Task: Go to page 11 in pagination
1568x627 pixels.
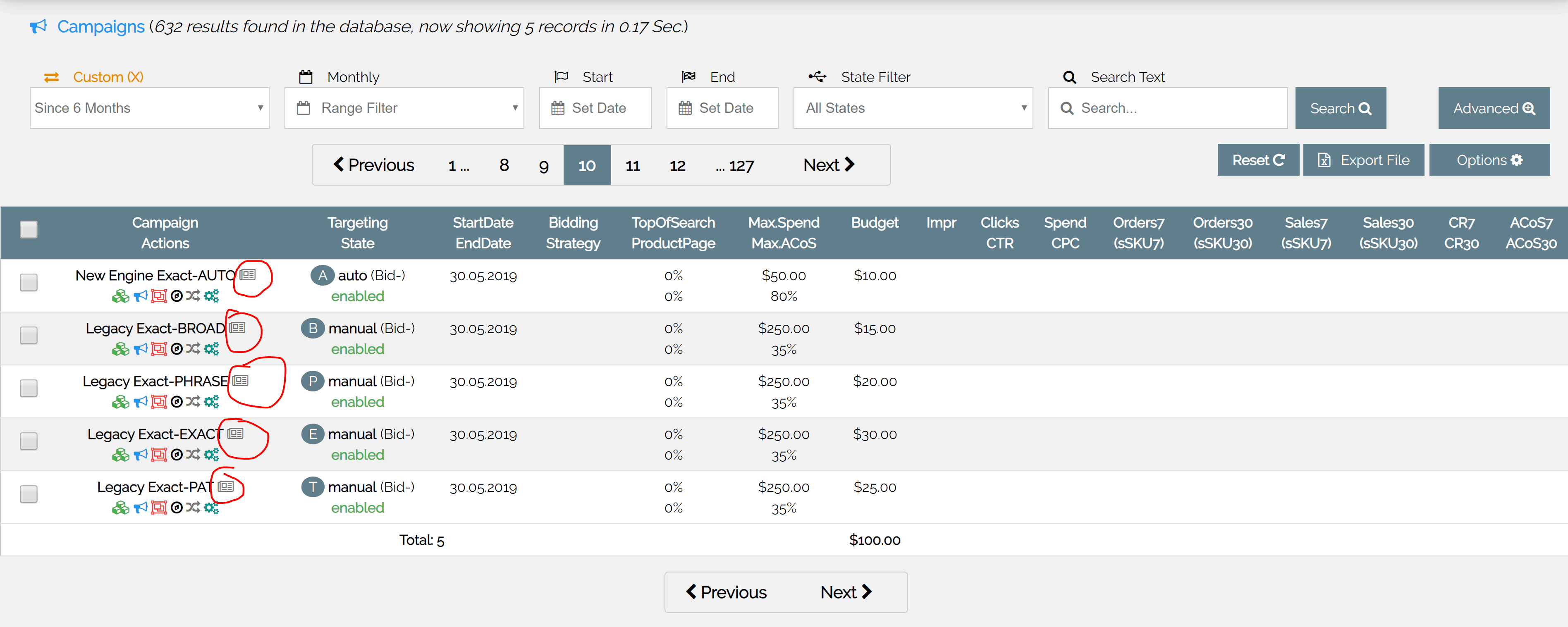Action: (x=633, y=165)
